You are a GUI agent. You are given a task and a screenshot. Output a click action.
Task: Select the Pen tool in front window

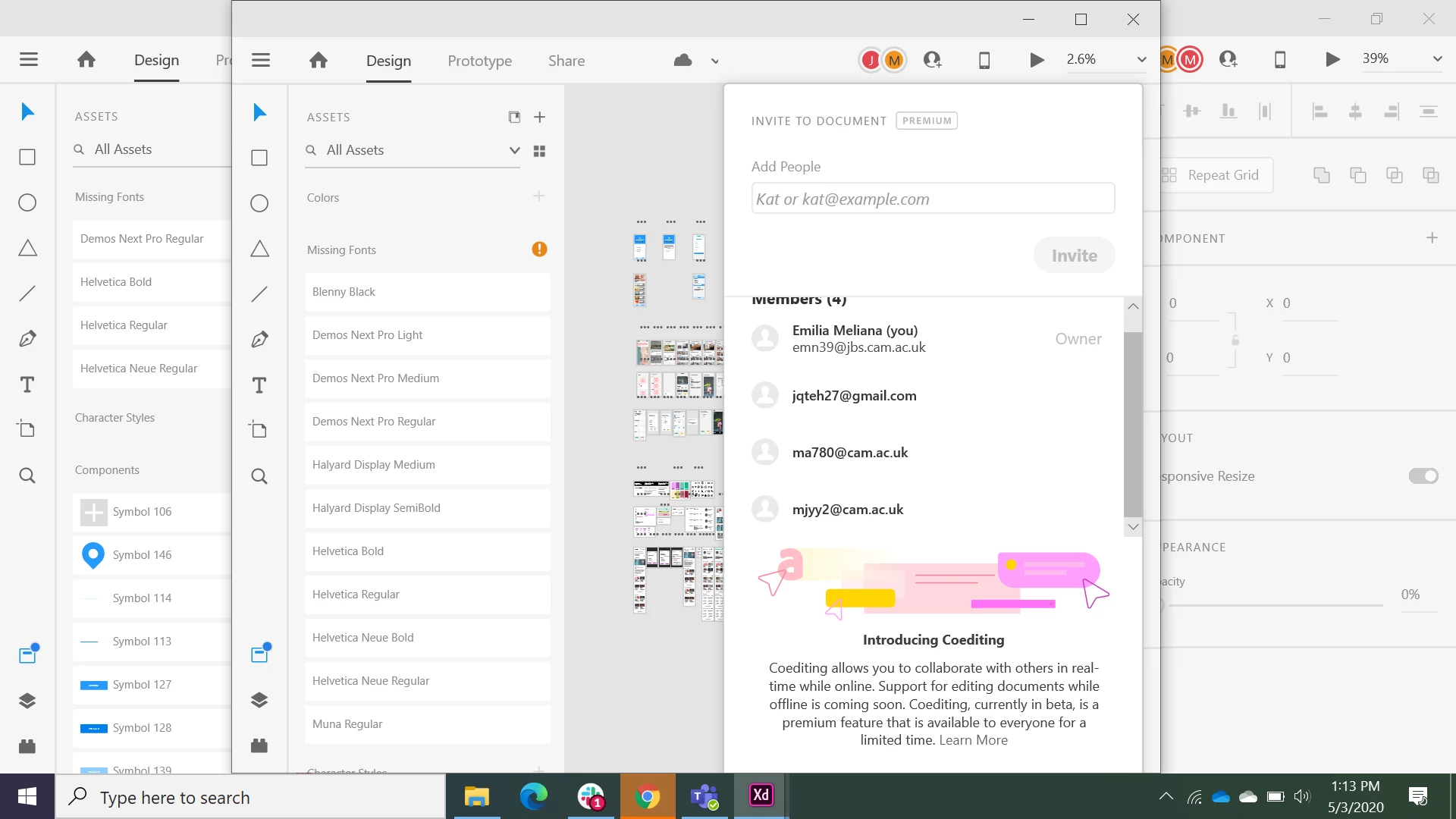click(259, 340)
